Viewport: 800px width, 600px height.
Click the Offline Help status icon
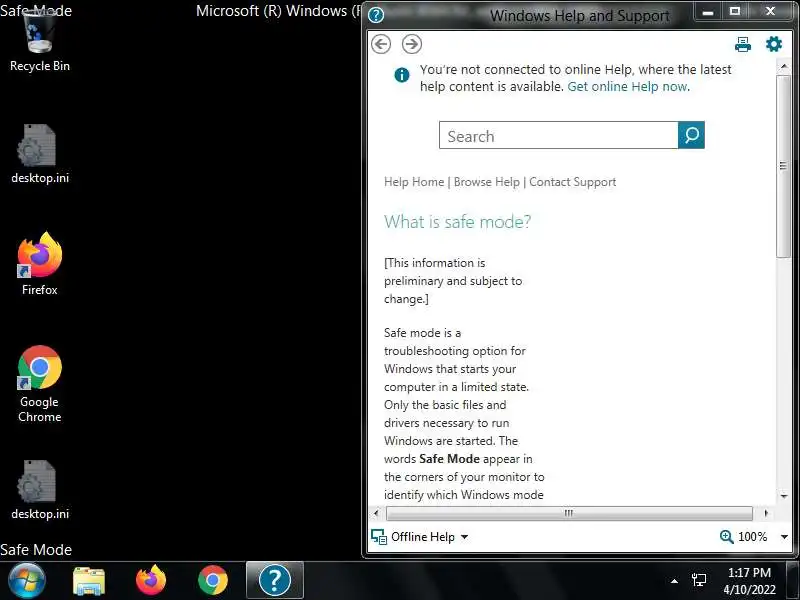(x=379, y=537)
